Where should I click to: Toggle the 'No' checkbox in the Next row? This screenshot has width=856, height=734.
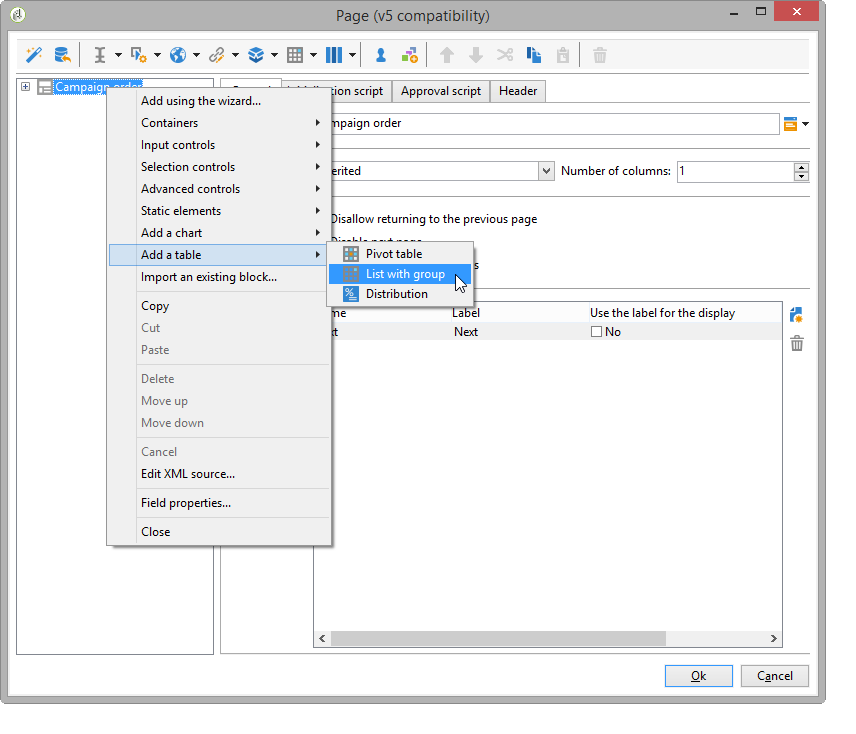596,332
